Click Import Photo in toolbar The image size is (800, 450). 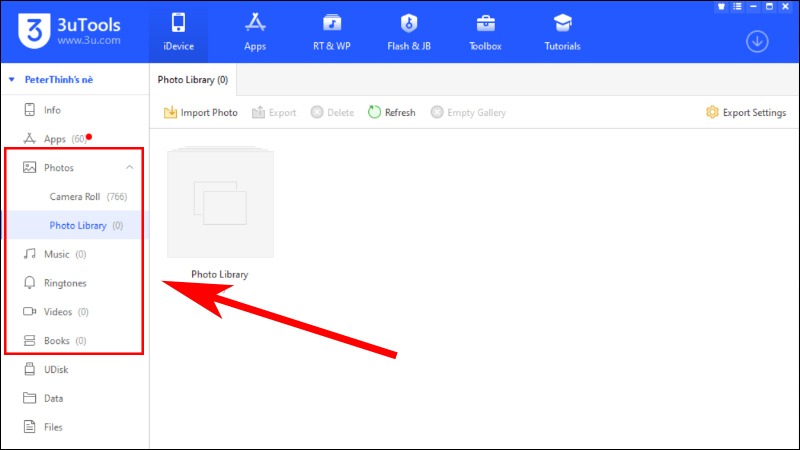tap(201, 112)
